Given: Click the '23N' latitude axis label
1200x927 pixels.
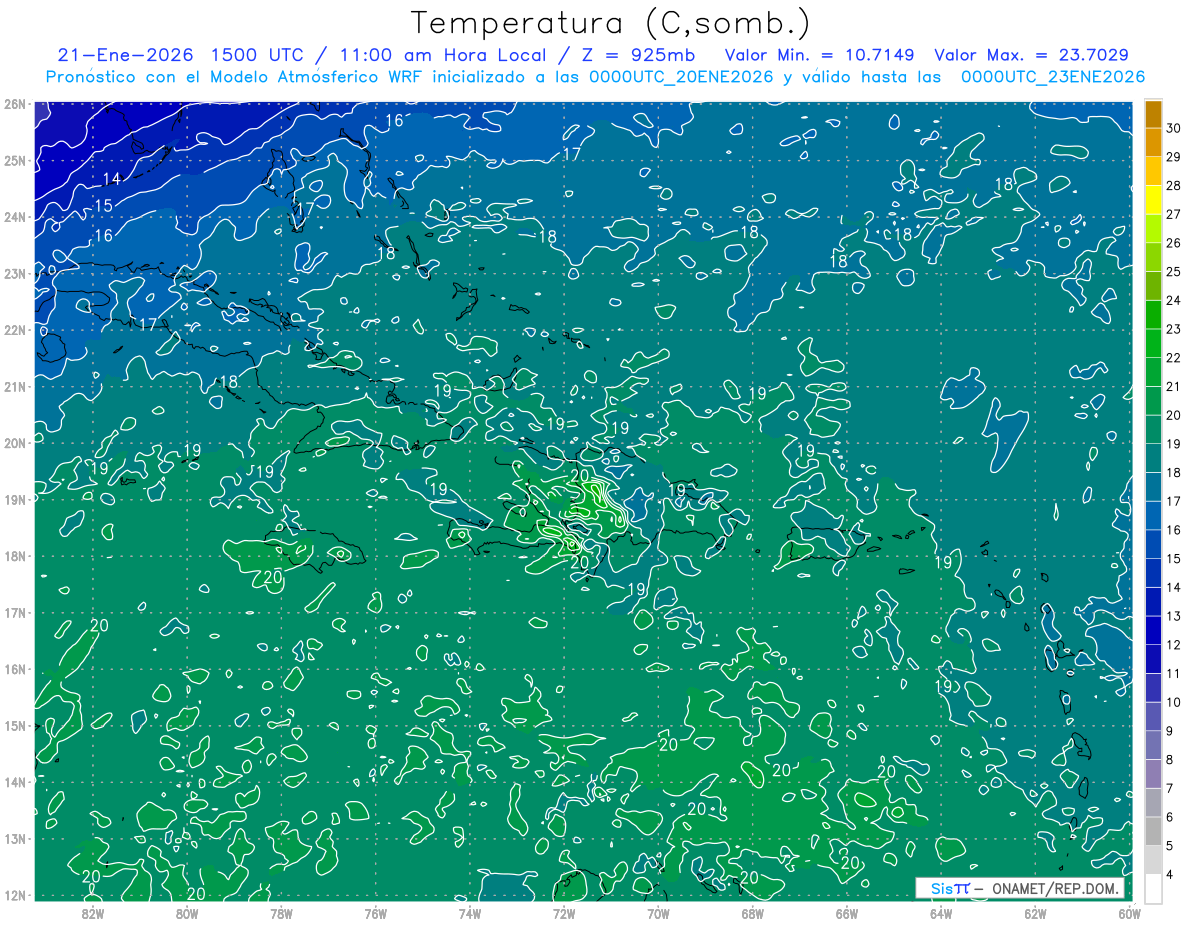Looking at the screenshot, I should click(15, 273).
